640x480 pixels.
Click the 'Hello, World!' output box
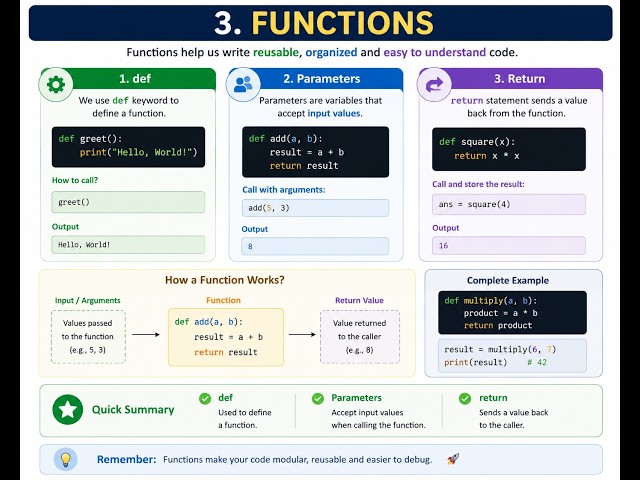128,244
